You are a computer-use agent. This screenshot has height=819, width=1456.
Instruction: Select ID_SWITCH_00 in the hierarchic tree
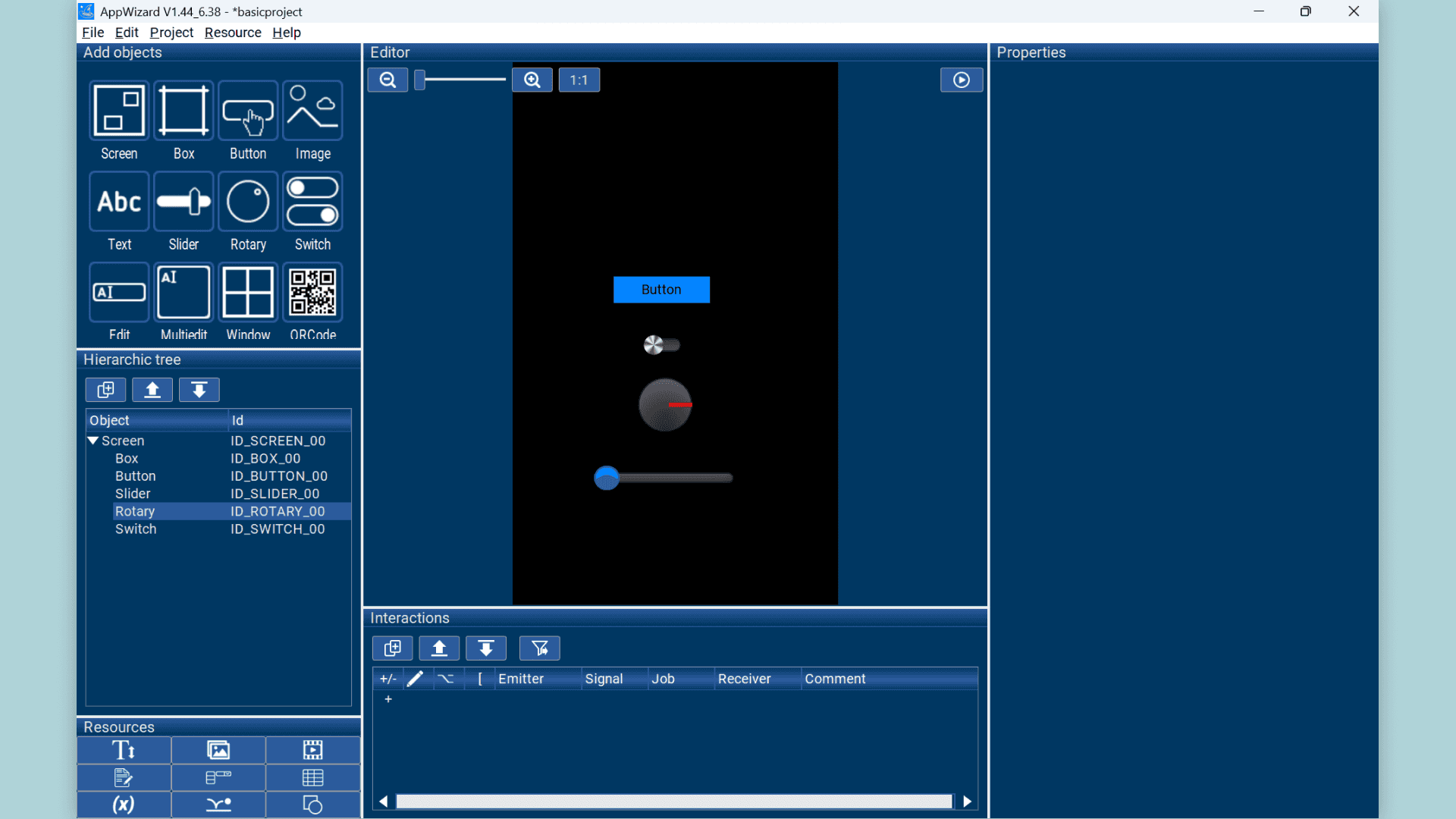point(277,529)
